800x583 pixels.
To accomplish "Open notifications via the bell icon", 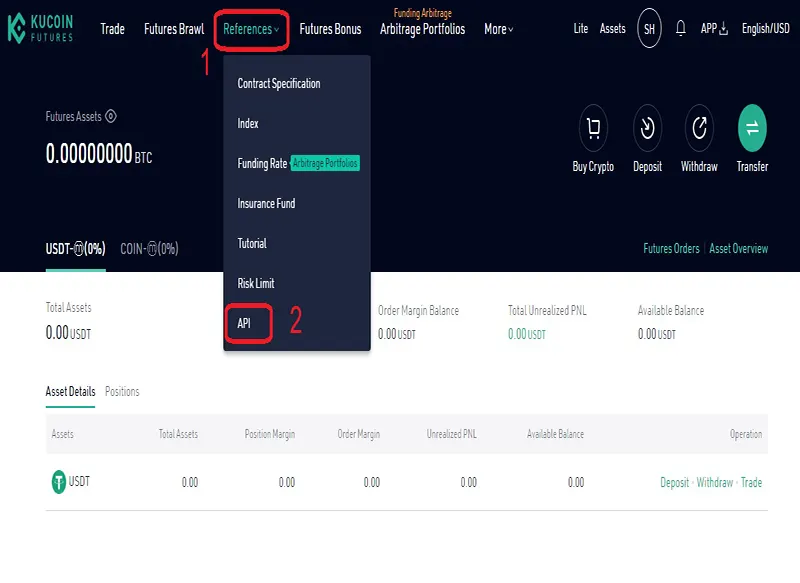I will pos(681,29).
